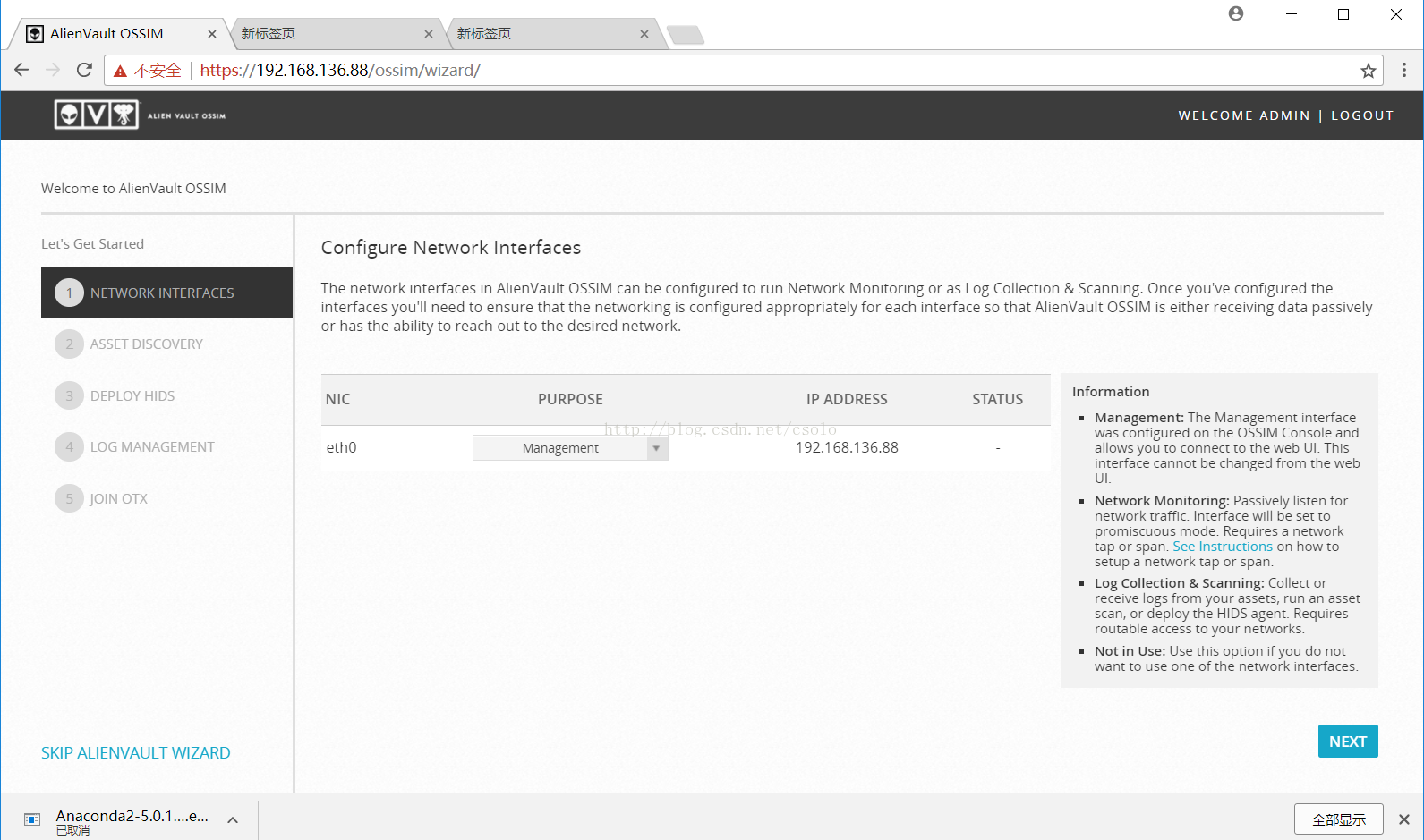Close the first 新标签页 tab

point(429,34)
